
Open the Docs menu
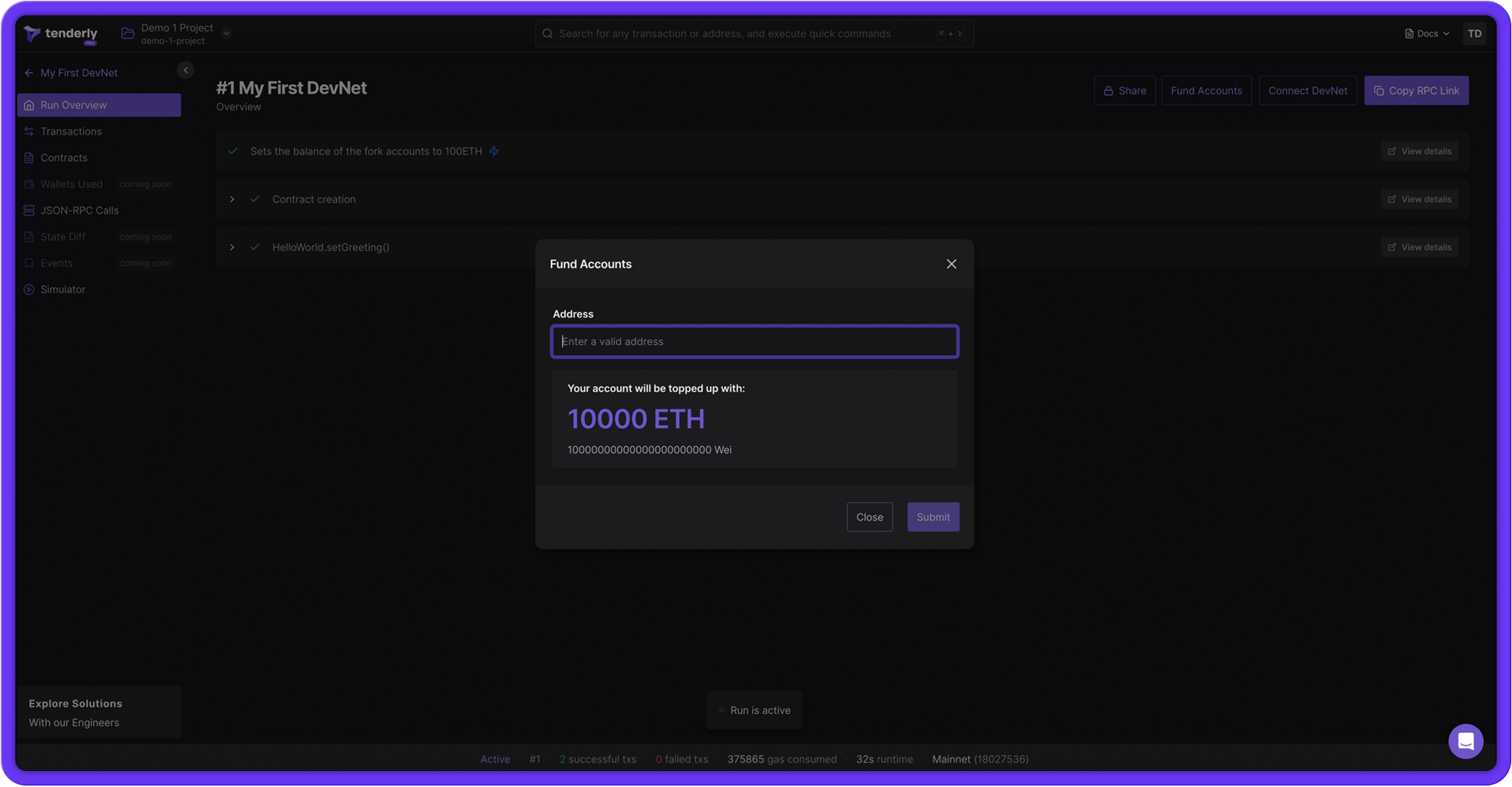pyautogui.click(x=1426, y=33)
